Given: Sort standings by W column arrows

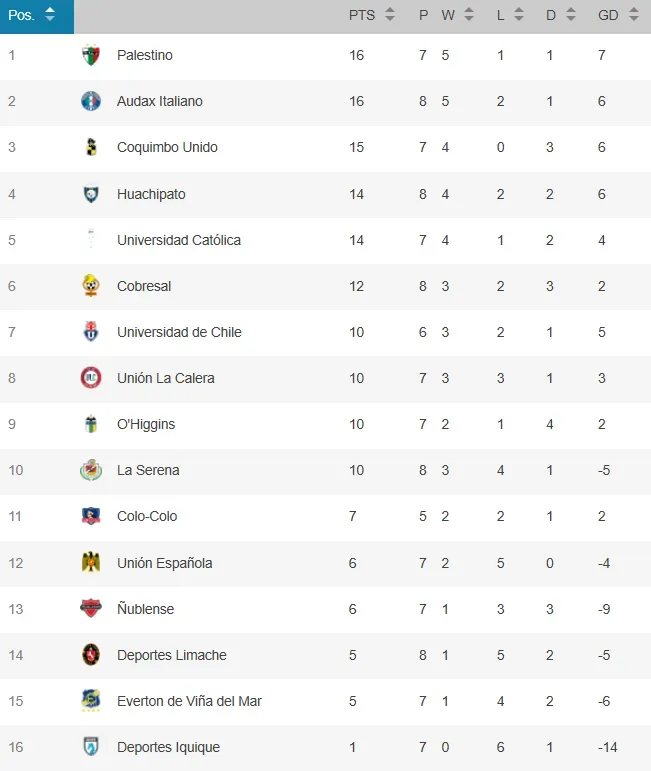Looking at the screenshot, I should [x=469, y=15].
